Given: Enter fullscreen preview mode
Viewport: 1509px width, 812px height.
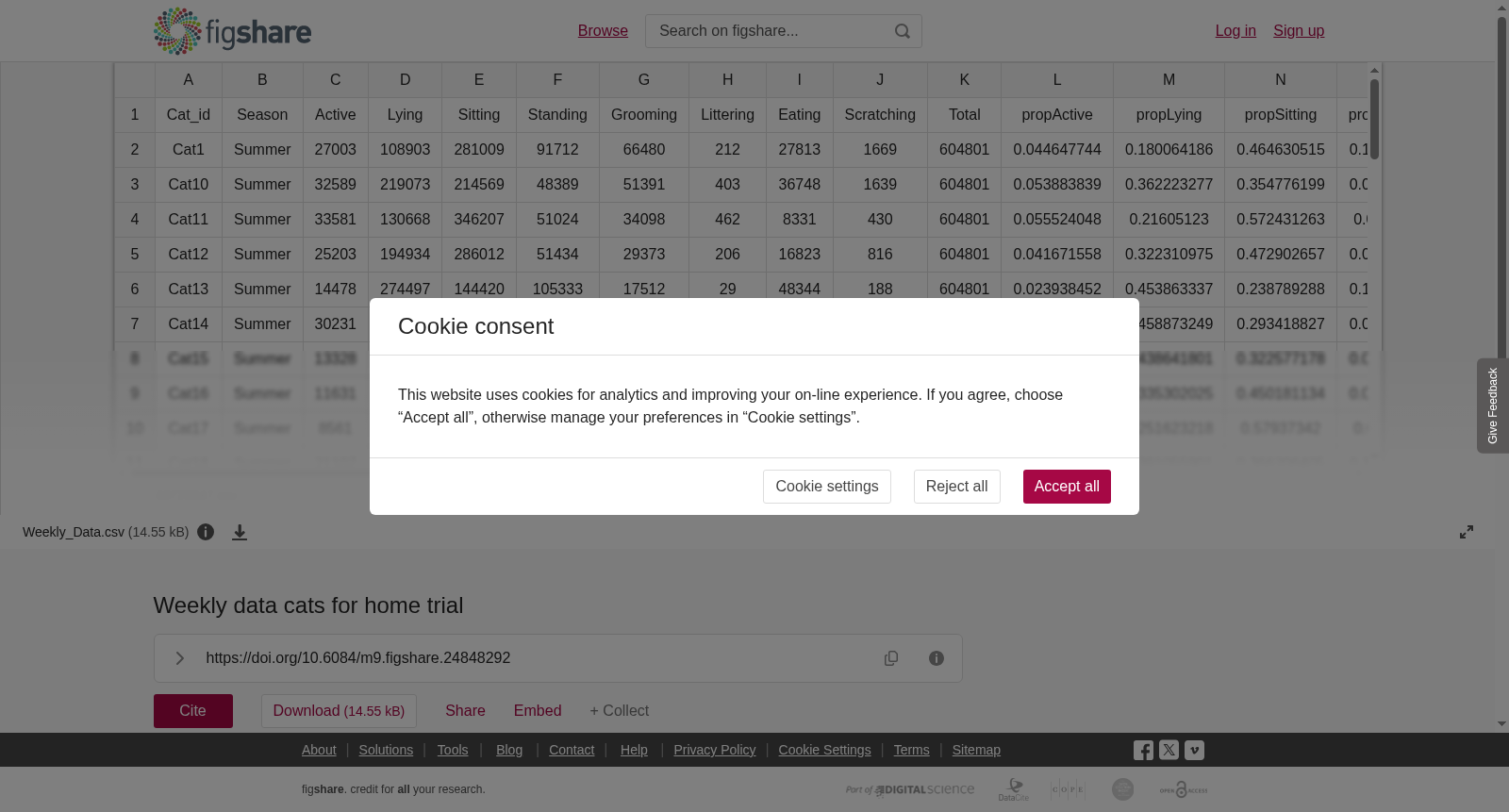Looking at the screenshot, I should point(1467,532).
